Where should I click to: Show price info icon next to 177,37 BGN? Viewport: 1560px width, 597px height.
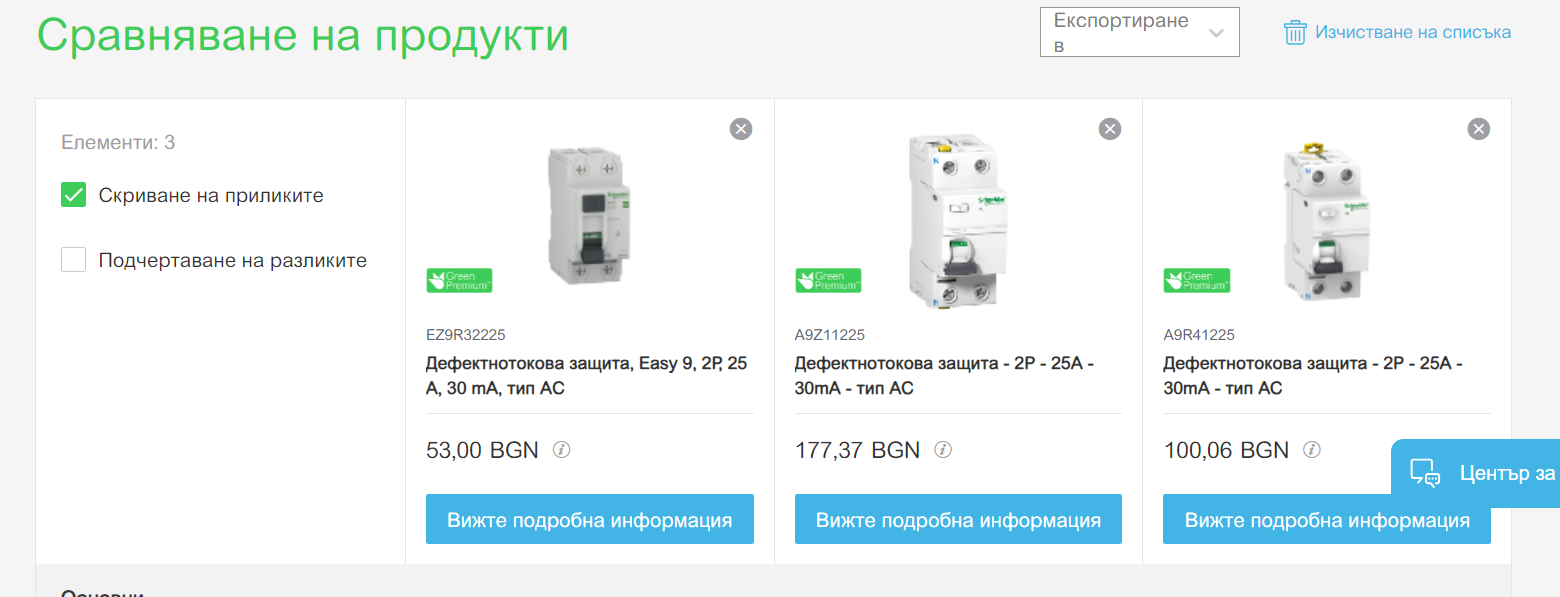(943, 450)
